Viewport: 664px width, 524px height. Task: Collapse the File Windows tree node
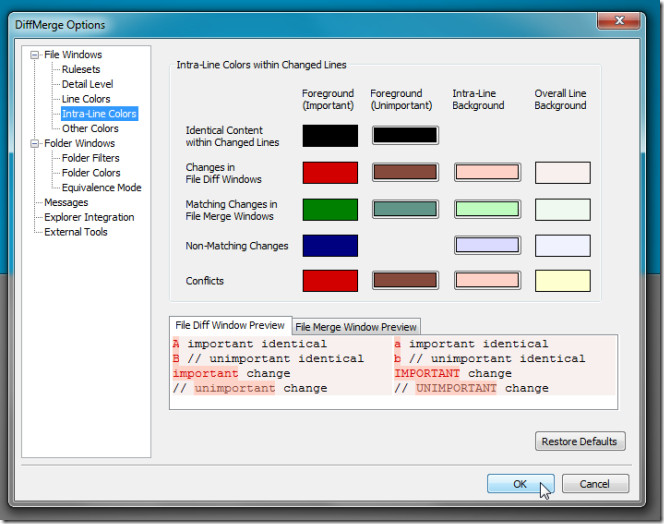click(x=35, y=55)
